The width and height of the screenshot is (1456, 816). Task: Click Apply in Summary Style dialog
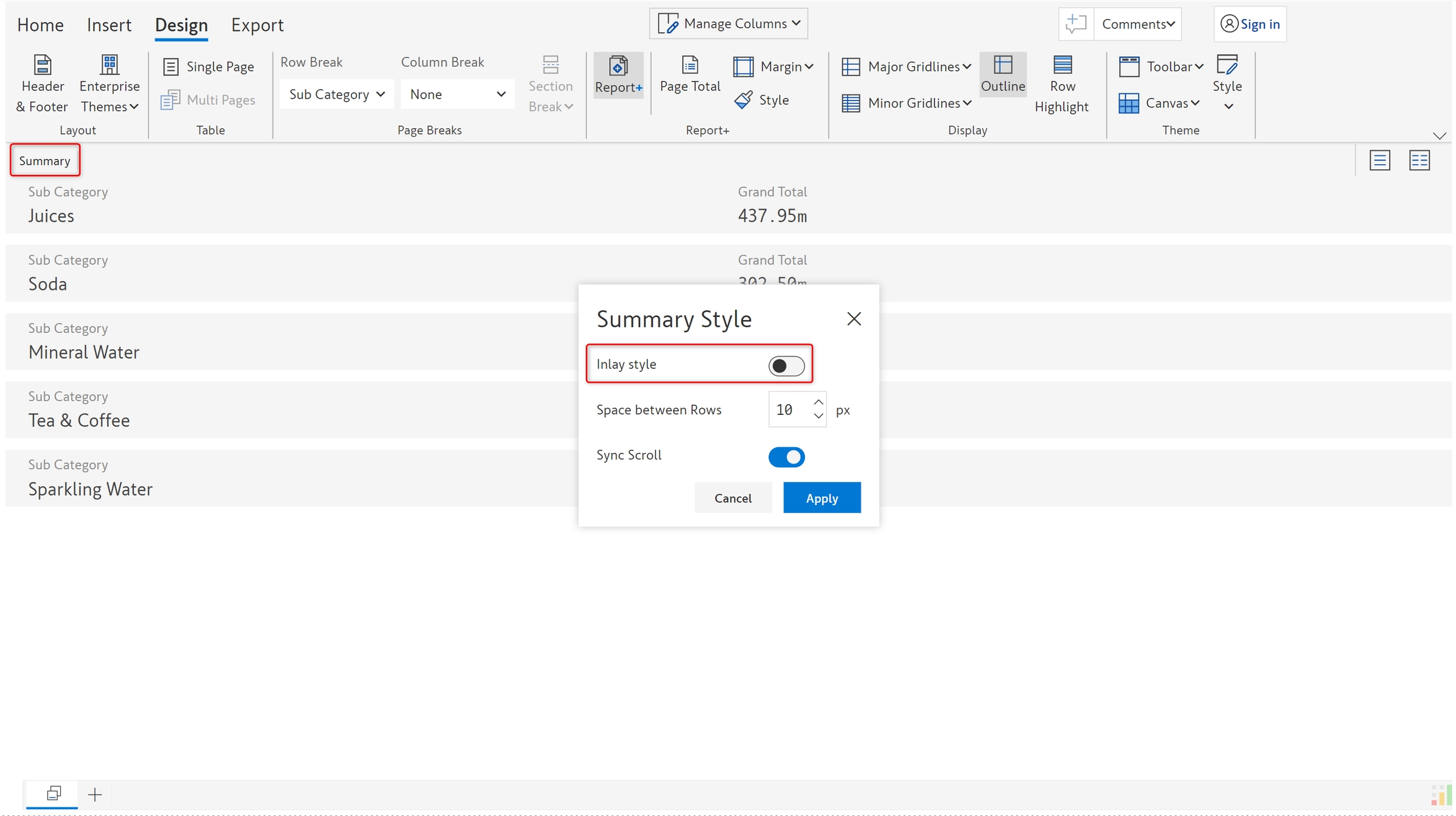822,498
